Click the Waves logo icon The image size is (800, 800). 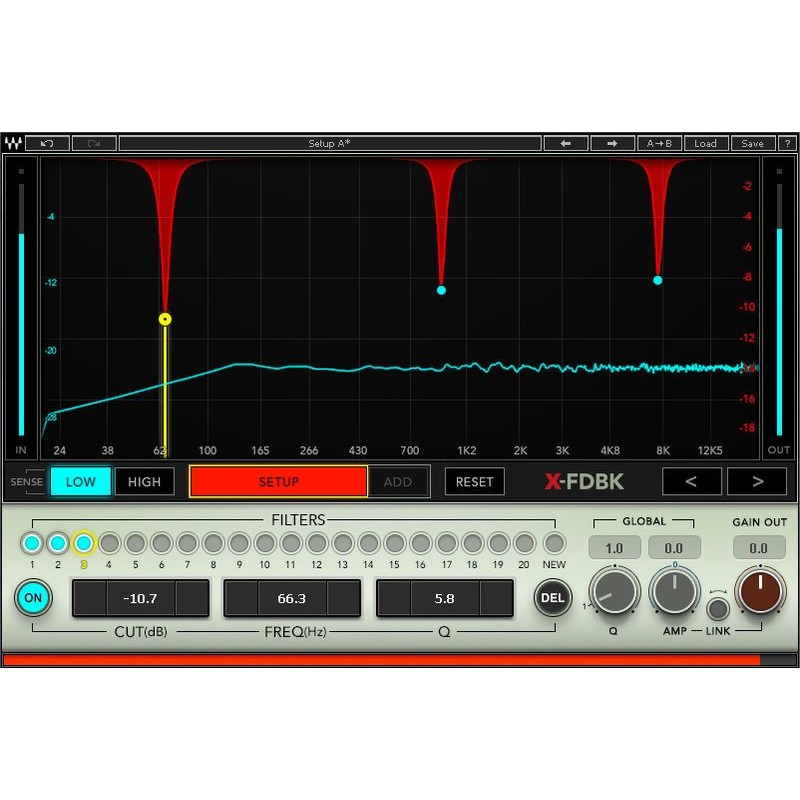pyautogui.click(x=13, y=144)
